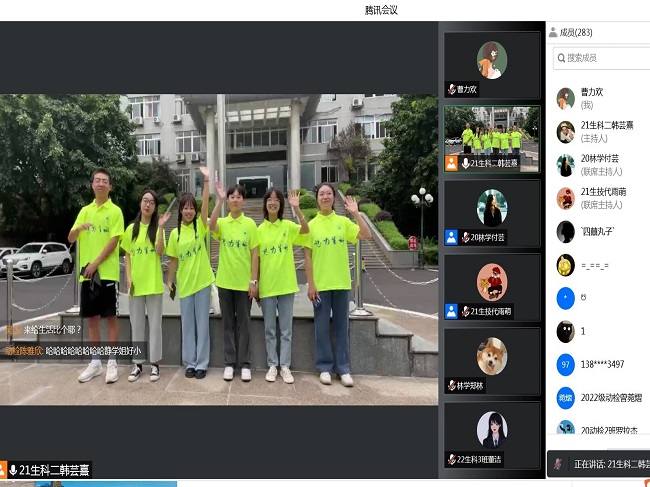Click the 正在讲话 speaking indicator bar
650x487 pixels.
(x=600, y=464)
